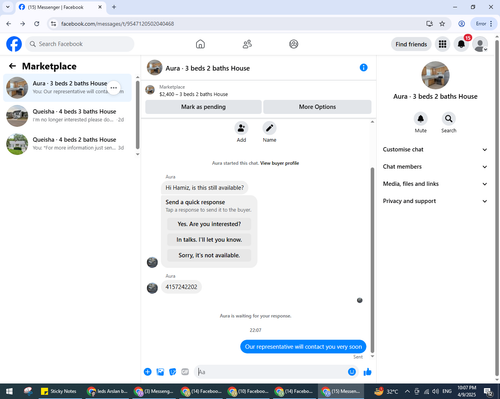Open the emoji picker in the message box
Viewport: 500px width, 399px height.
point(352,372)
